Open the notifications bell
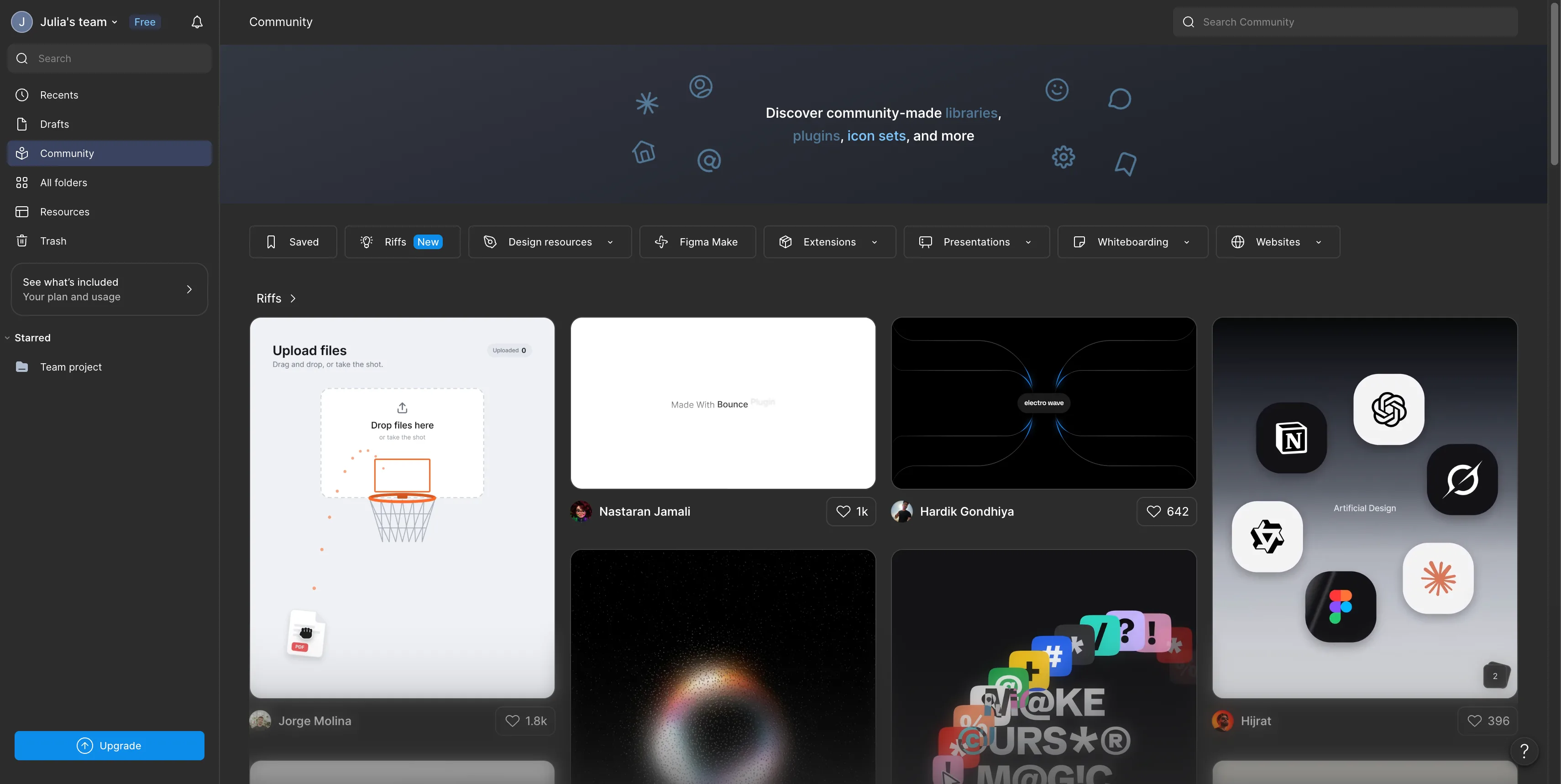1561x784 pixels. [197, 22]
